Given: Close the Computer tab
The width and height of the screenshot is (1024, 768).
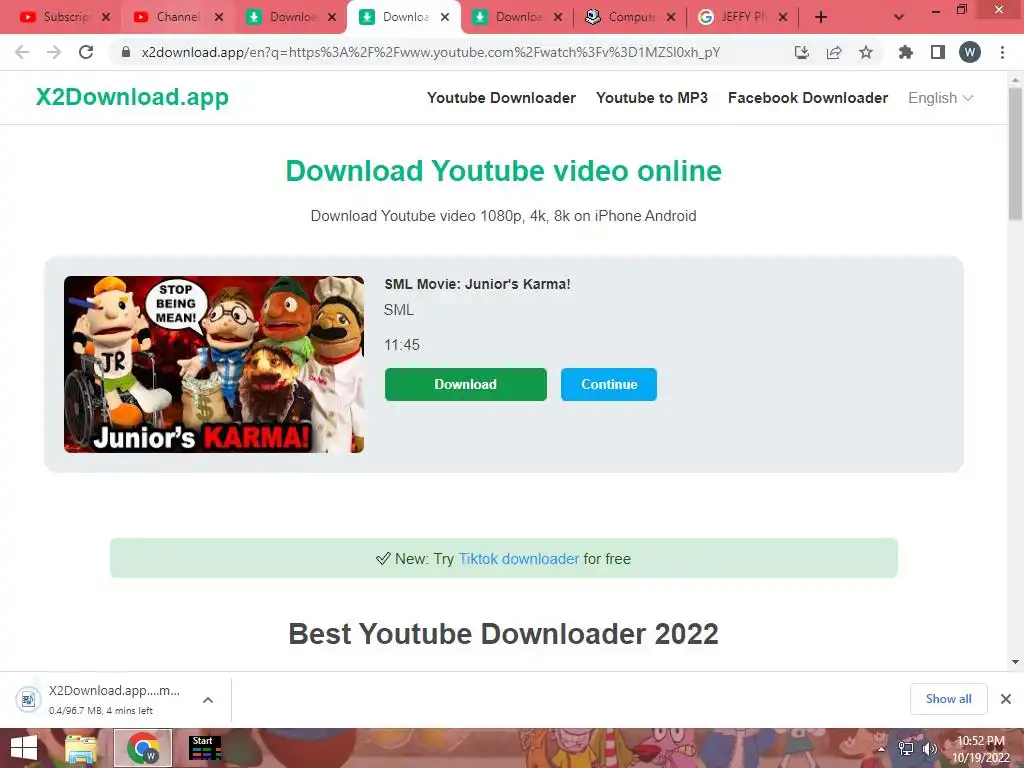Looking at the screenshot, I should 671,18.
